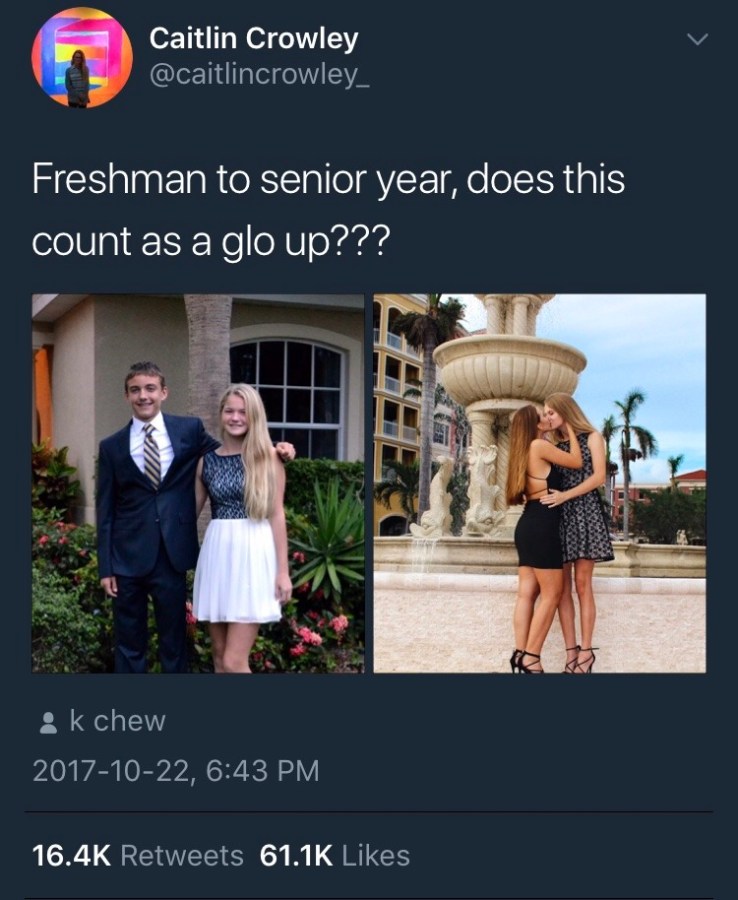
Task: Select the tweet text about glo up
Action: pos(328,210)
